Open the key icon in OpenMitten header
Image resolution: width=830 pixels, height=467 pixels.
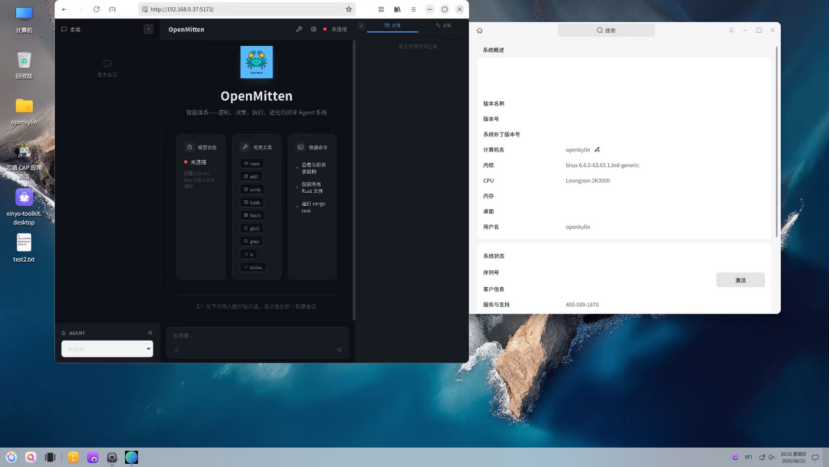[x=299, y=30]
